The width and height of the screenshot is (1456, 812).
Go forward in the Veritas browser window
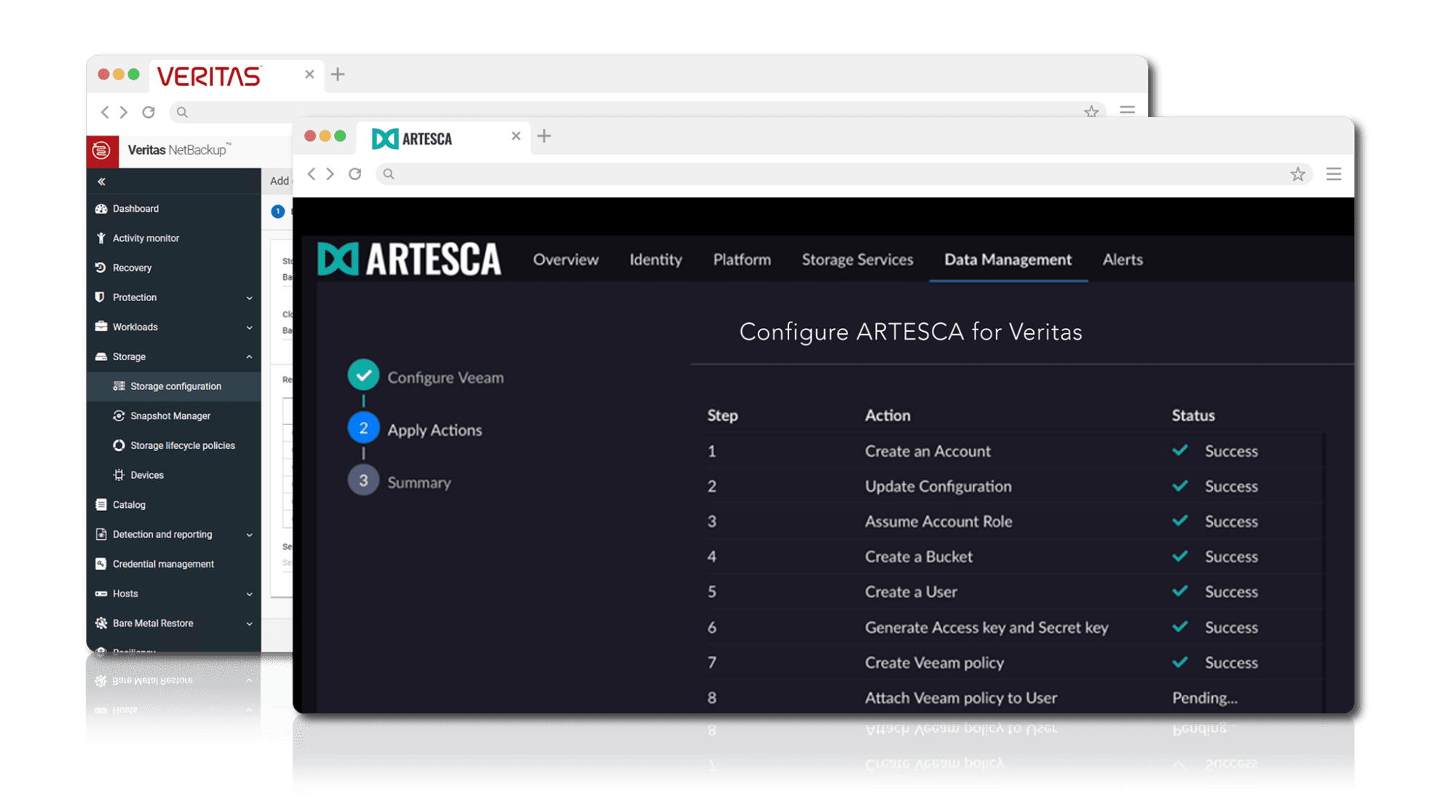[x=124, y=112]
